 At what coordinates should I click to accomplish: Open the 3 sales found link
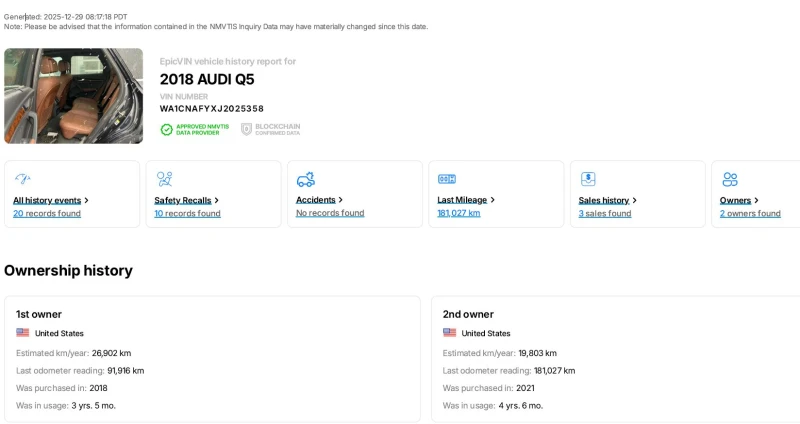[605, 213]
